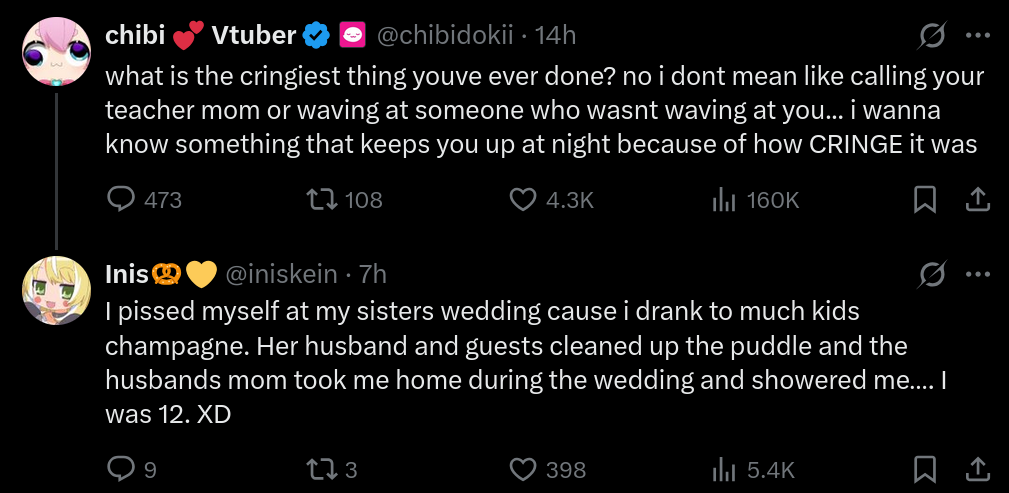
Task: Like Inis's reply with 398 likes
Action: [x=524, y=468]
